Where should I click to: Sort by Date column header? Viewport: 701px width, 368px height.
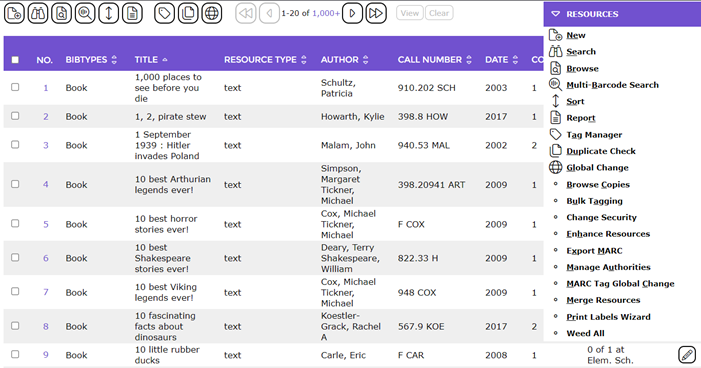pos(502,59)
